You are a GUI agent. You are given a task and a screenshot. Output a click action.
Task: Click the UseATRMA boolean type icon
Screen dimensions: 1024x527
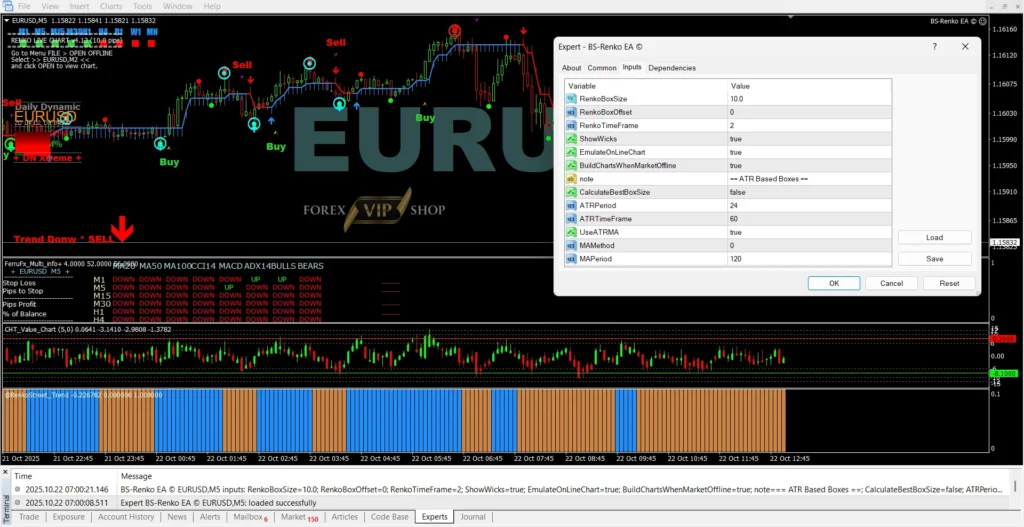click(573, 232)
